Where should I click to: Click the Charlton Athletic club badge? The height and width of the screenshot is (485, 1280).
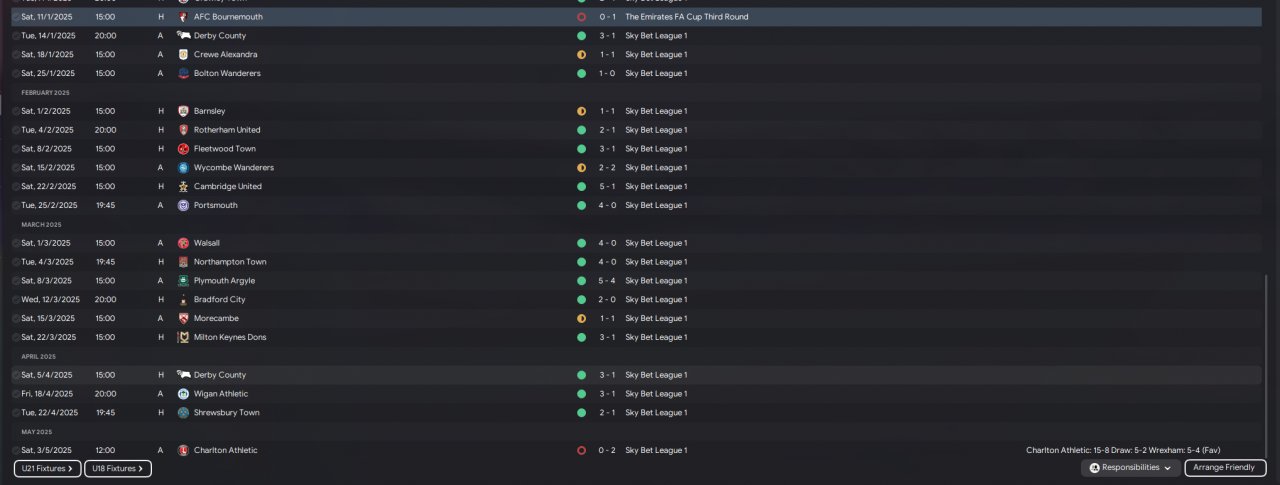[x=183, y=450]
